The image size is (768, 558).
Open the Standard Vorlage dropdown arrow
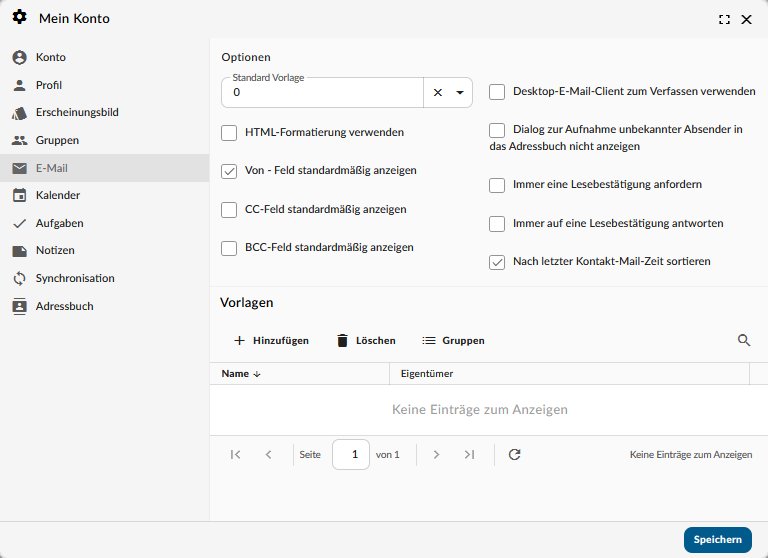(x=460, y=92)
